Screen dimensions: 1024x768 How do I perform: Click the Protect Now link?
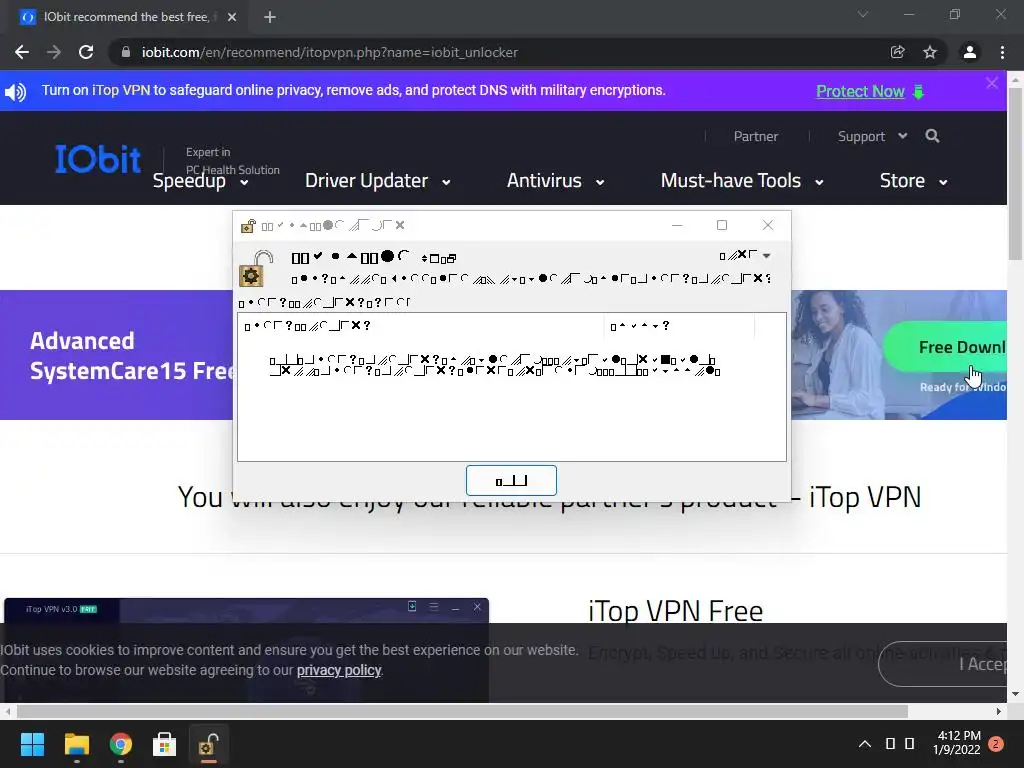coord(860,91)
